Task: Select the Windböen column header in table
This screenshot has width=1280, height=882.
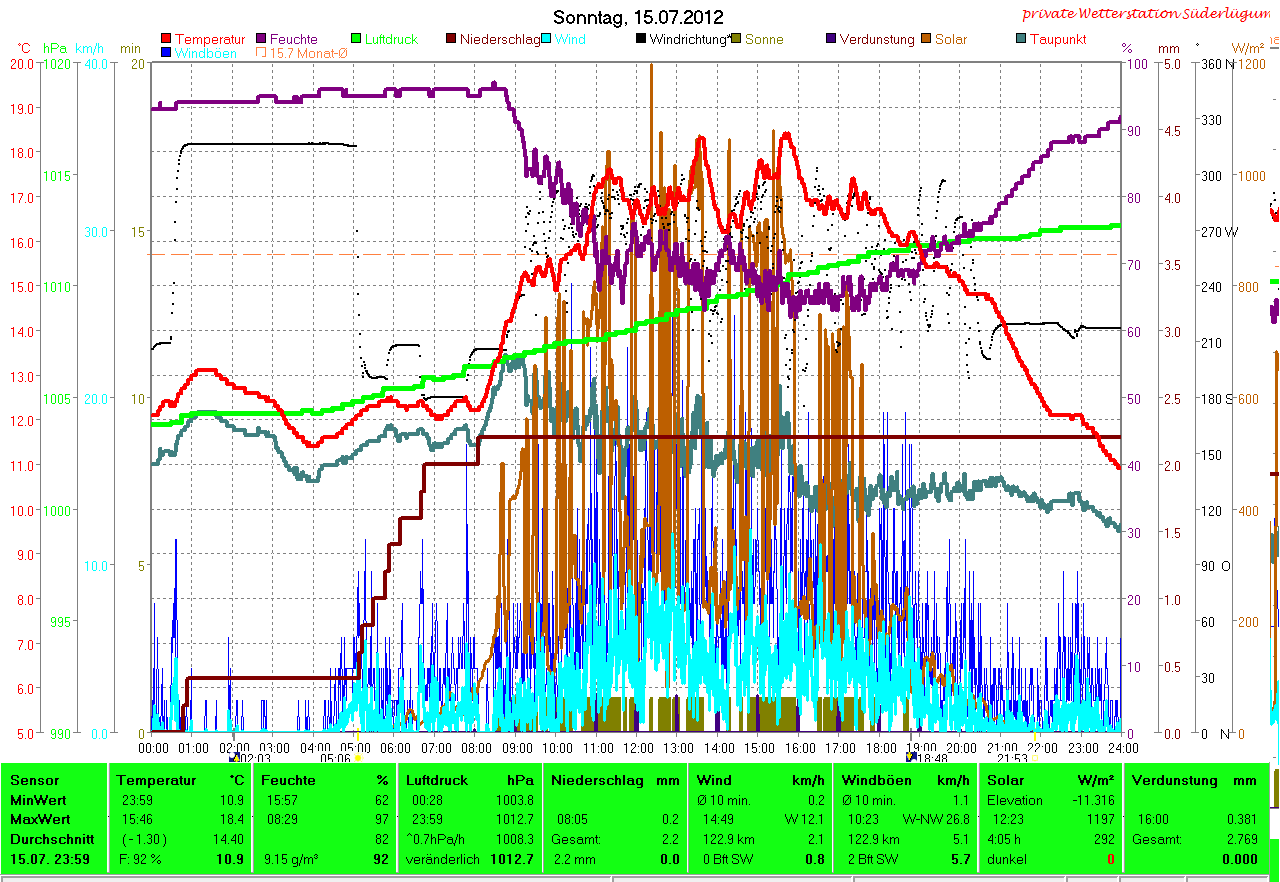Action: pos(875,780)
